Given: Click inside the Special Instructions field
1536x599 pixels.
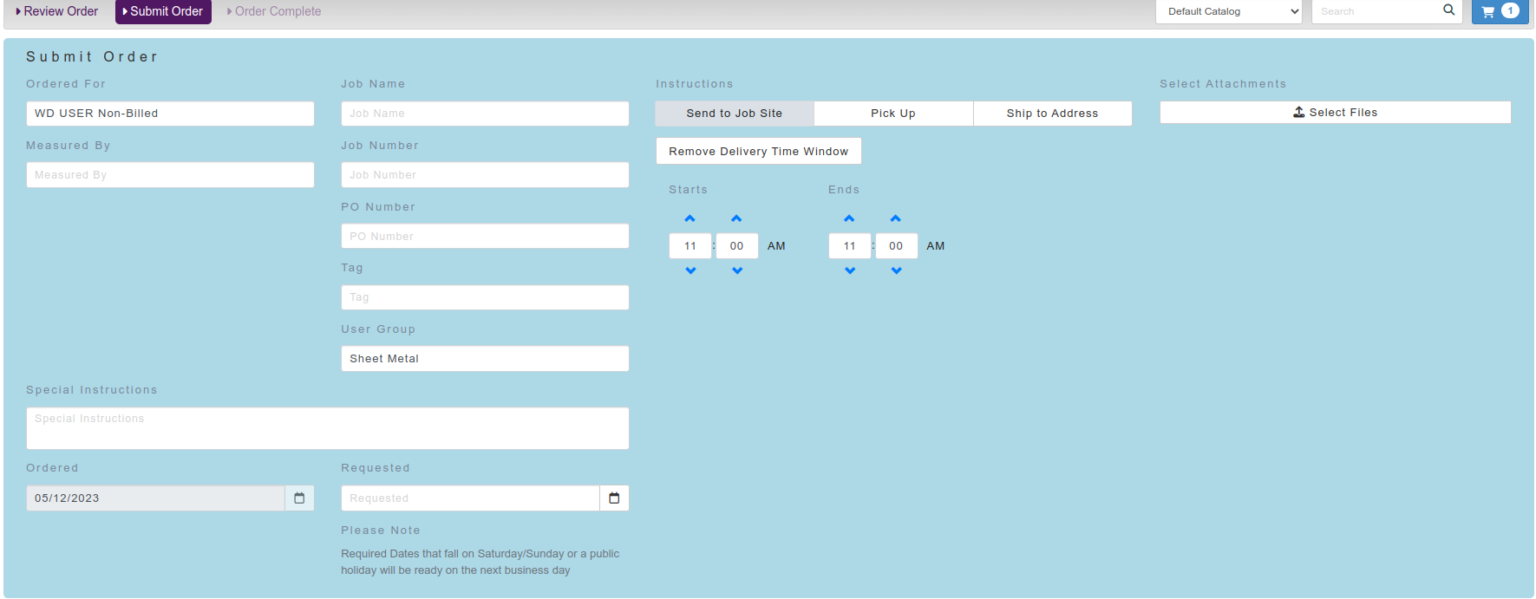Looking at the screenshot, I should tap(327, 427).
